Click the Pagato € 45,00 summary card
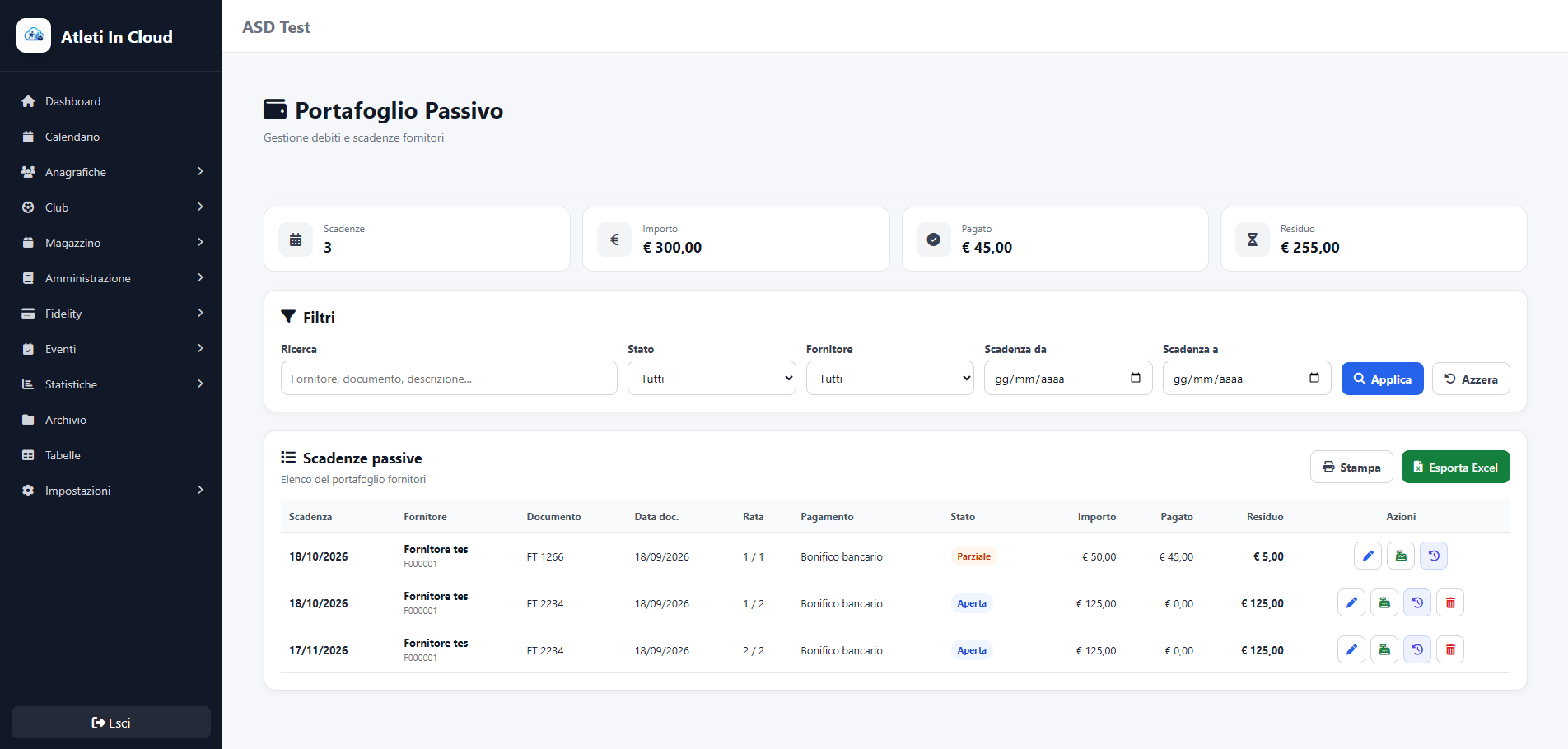Viewport: 1568px width, 749px height. pos(1055,239)
